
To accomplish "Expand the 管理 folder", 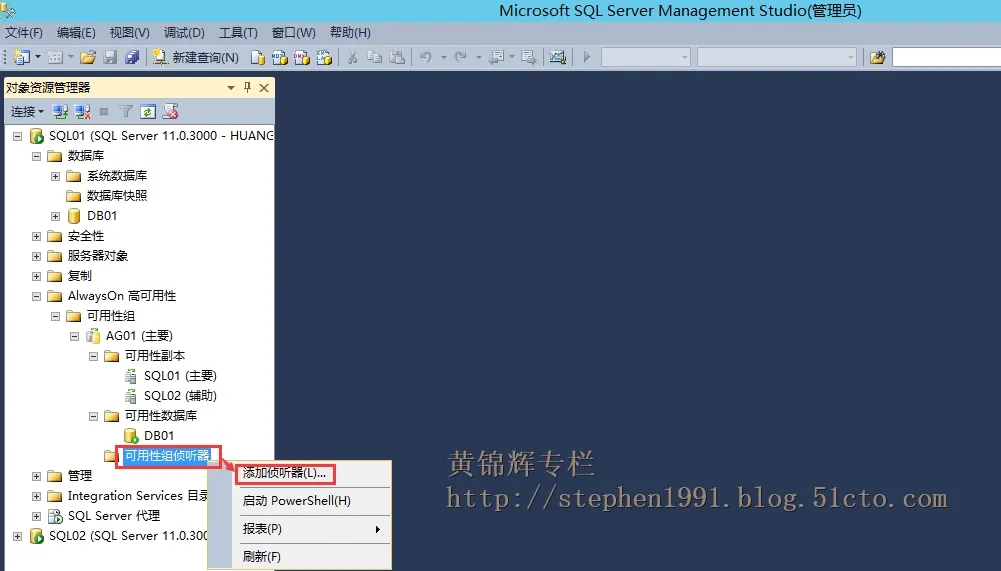I will click(x=36, y=476).
